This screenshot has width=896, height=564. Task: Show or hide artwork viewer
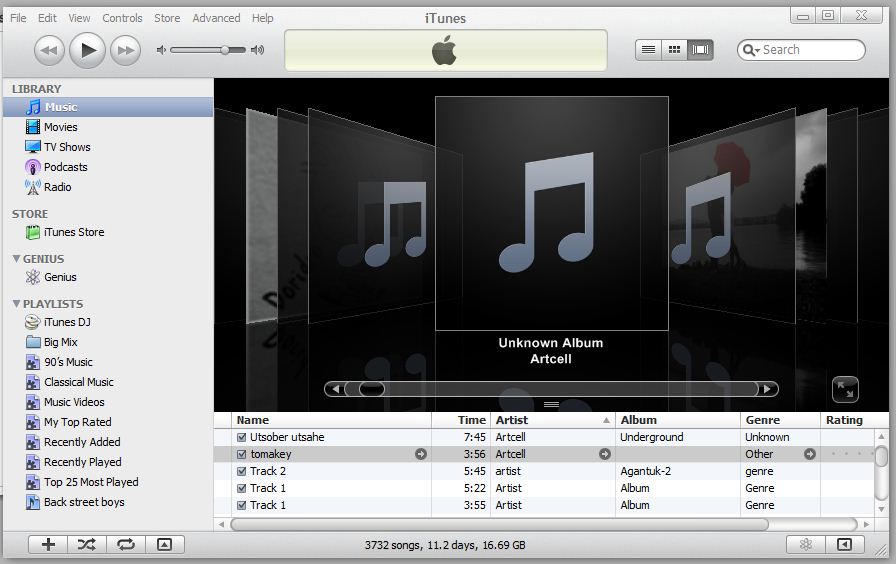(x=164, y=544)
